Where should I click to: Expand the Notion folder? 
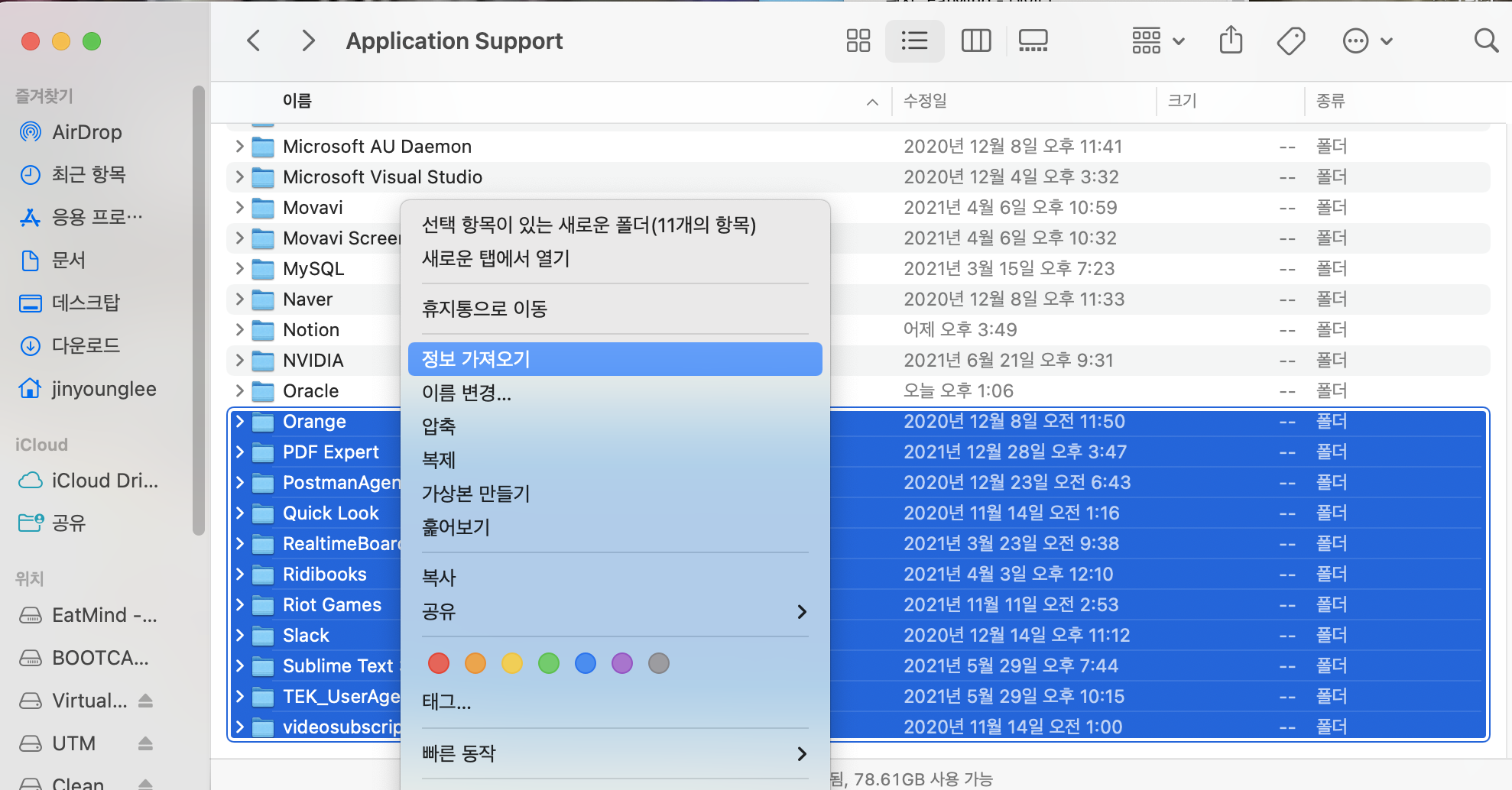tap(239, 329)
